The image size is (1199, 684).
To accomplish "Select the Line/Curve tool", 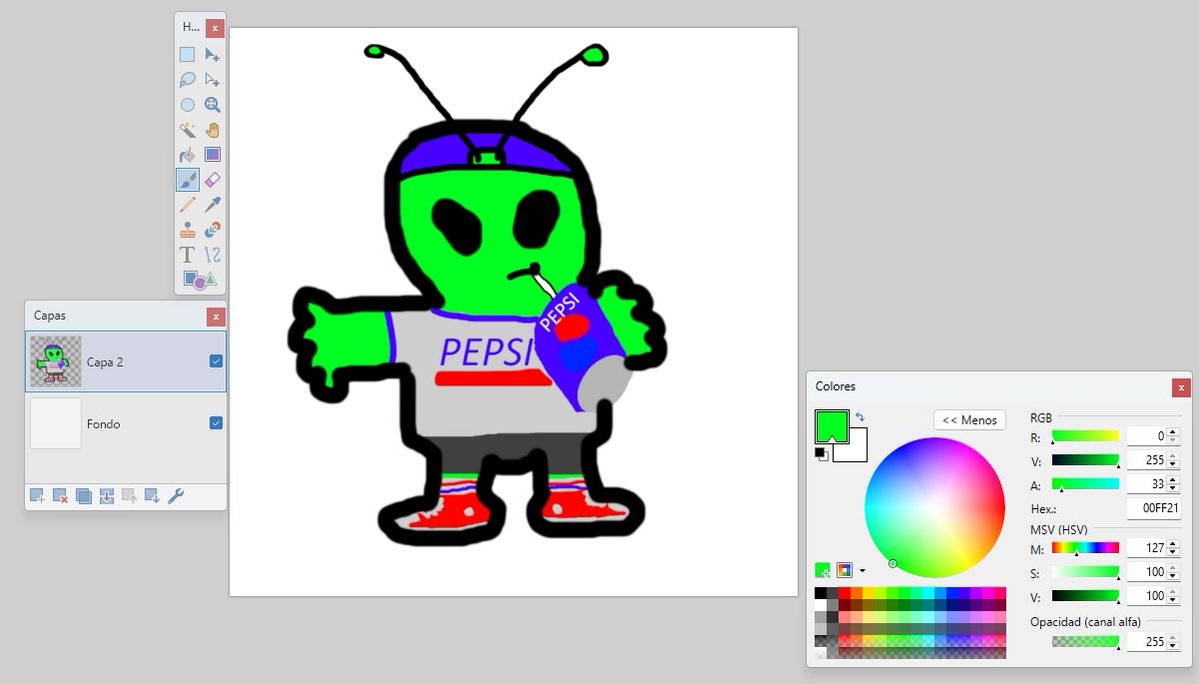I will coord(213,254).
